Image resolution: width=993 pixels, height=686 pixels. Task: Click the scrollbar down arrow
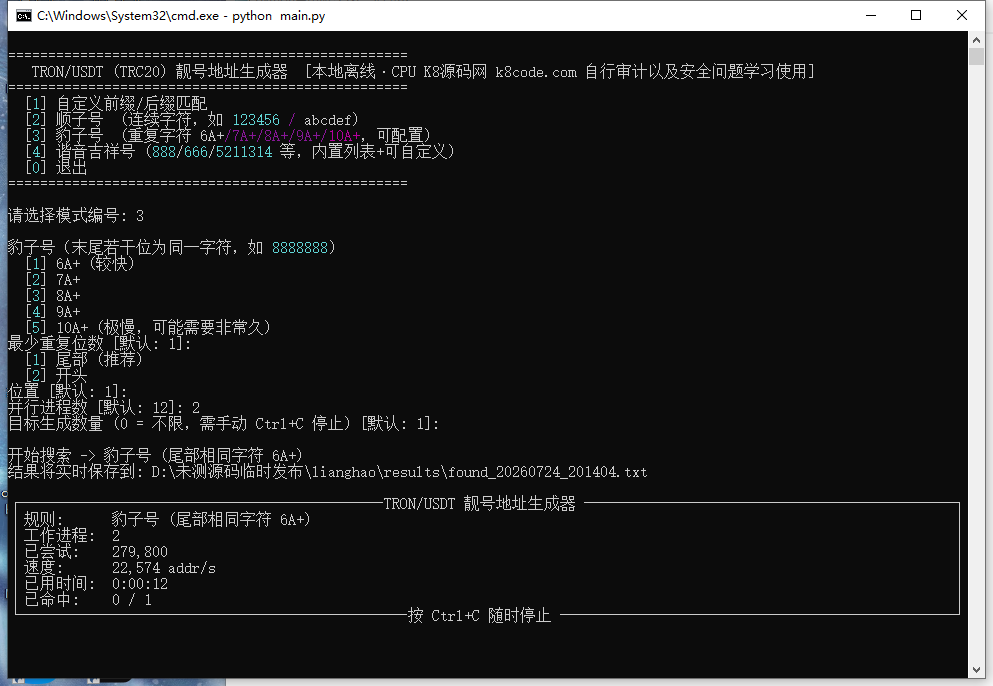pyautogui.click(x=976, y=670)
